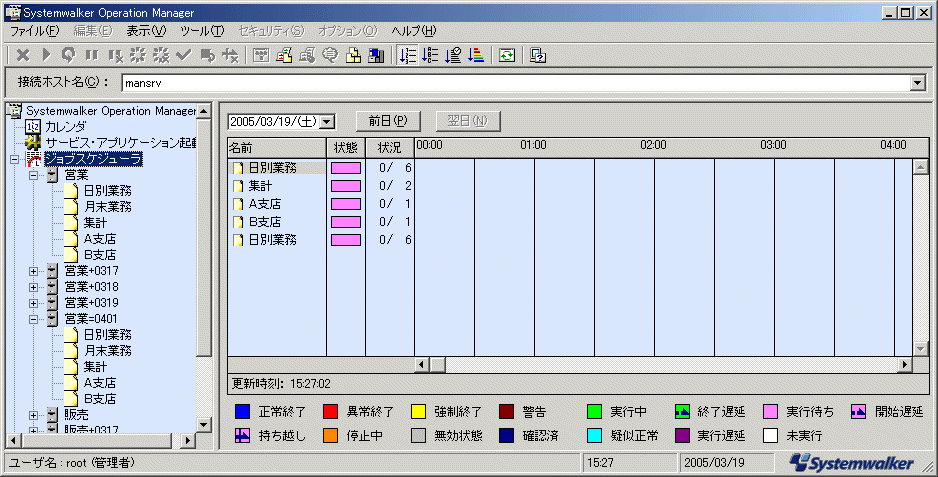Click the tree panel horizontal scroll-right arrow
The width and height of the screenshot is (938, 477).
[187, 440]
